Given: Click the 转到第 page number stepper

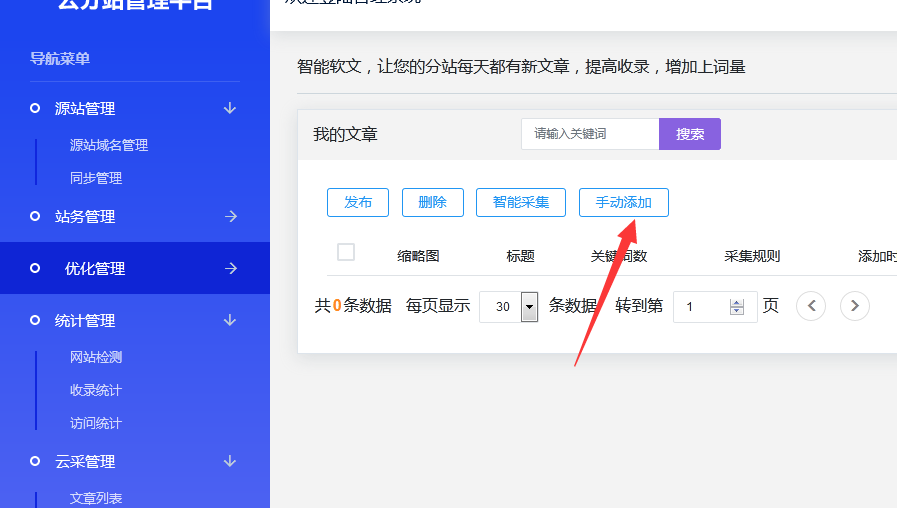Looking at the screenshot, I should (x=737, y=307).
